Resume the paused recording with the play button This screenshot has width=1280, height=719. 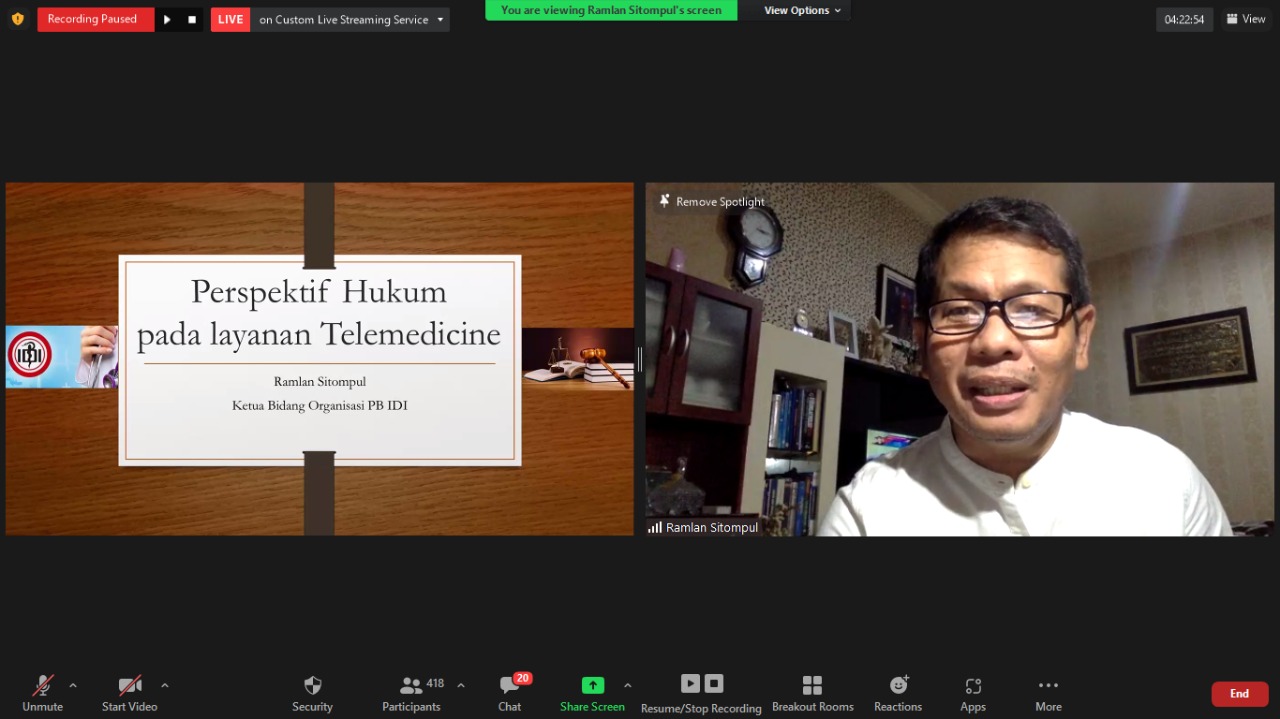[167, 19]
